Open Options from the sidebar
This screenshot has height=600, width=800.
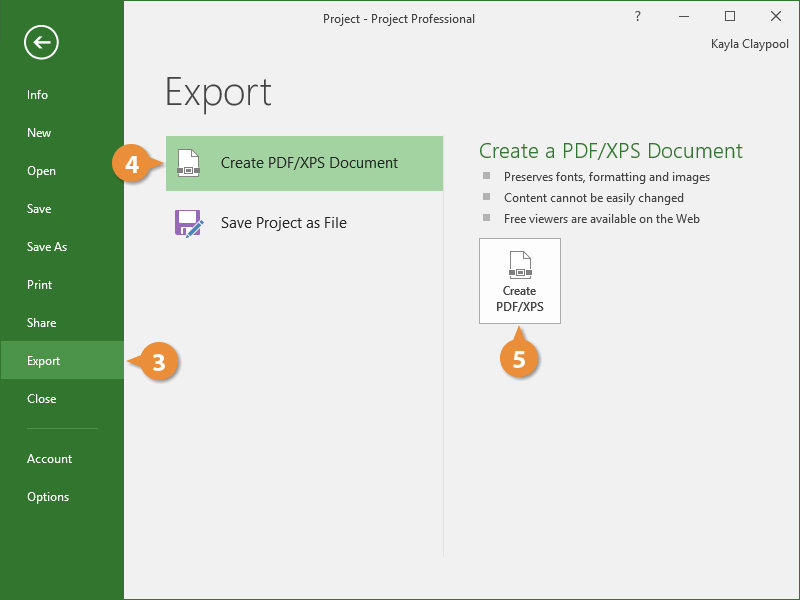click(48, 497)
